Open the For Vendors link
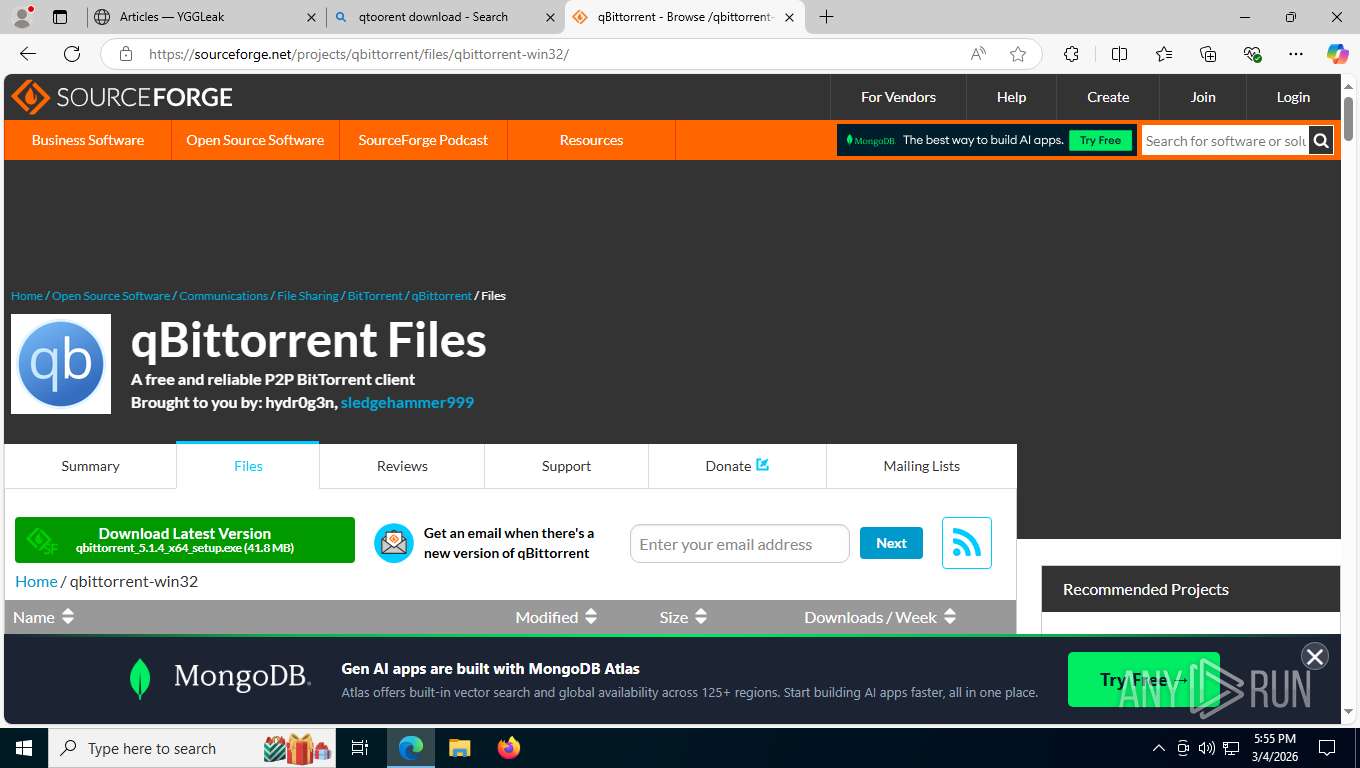This screenshot has width=1360, height=768. click(898, 97)
